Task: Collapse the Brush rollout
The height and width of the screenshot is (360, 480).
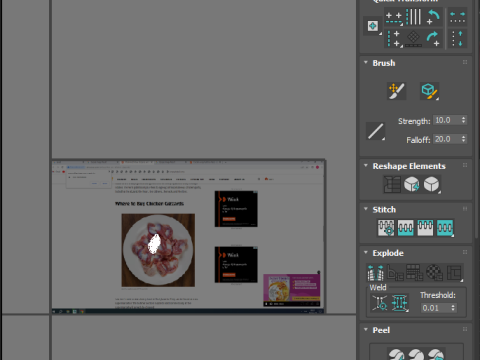Action: [x=366, y=62]
